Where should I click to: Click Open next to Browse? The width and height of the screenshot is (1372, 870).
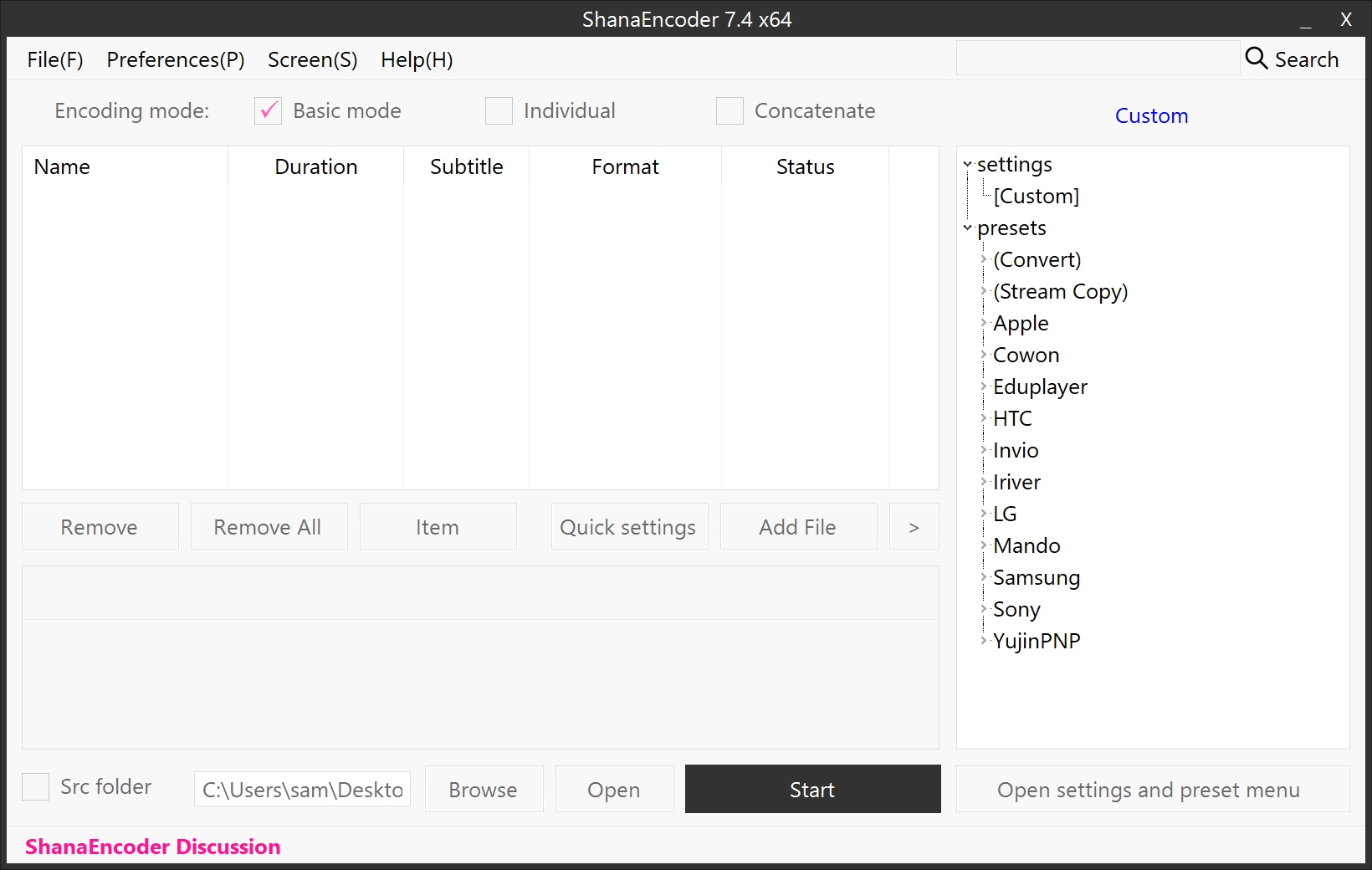615,789
